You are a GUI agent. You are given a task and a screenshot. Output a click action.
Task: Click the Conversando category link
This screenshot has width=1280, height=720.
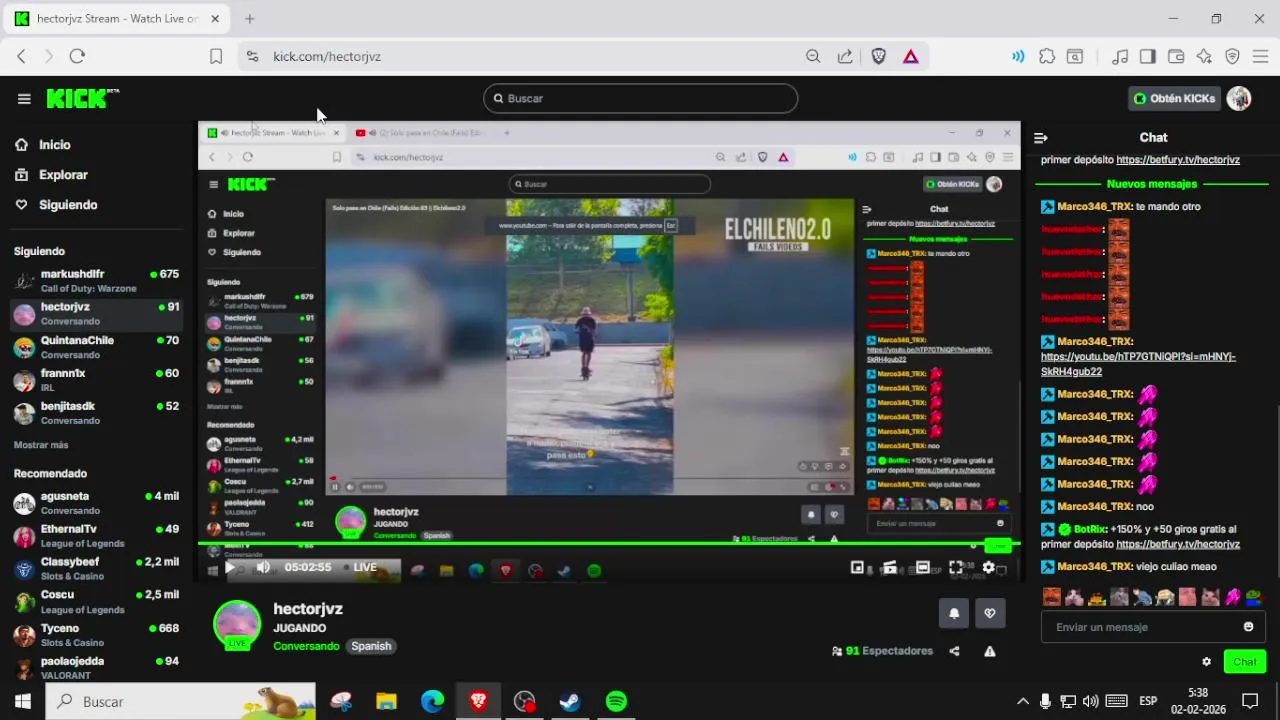[306, 646]
